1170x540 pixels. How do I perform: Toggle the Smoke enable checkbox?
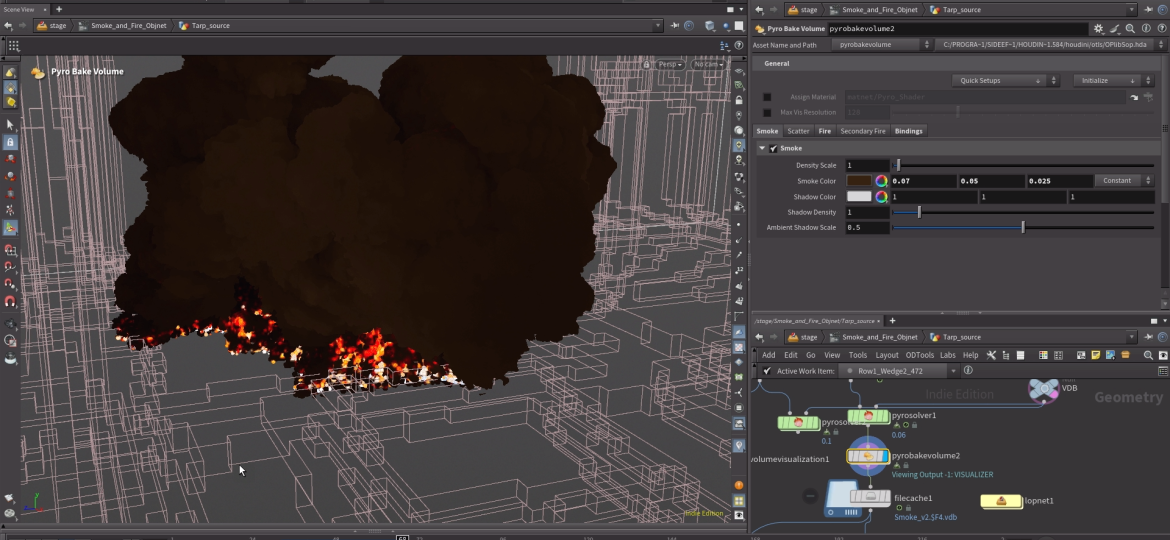point(773,148)
